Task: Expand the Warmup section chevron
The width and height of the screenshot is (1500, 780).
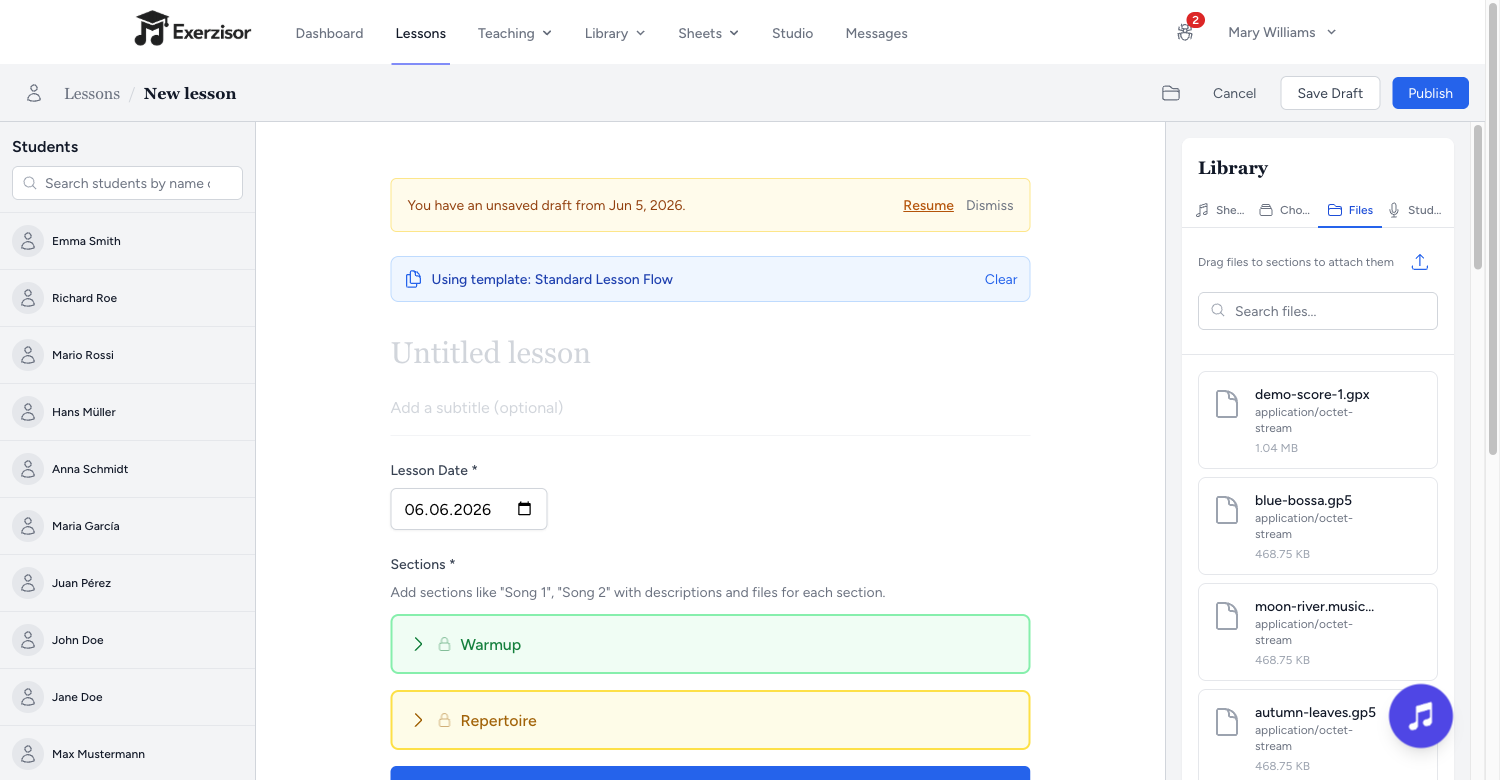Action: coord(419,644)
